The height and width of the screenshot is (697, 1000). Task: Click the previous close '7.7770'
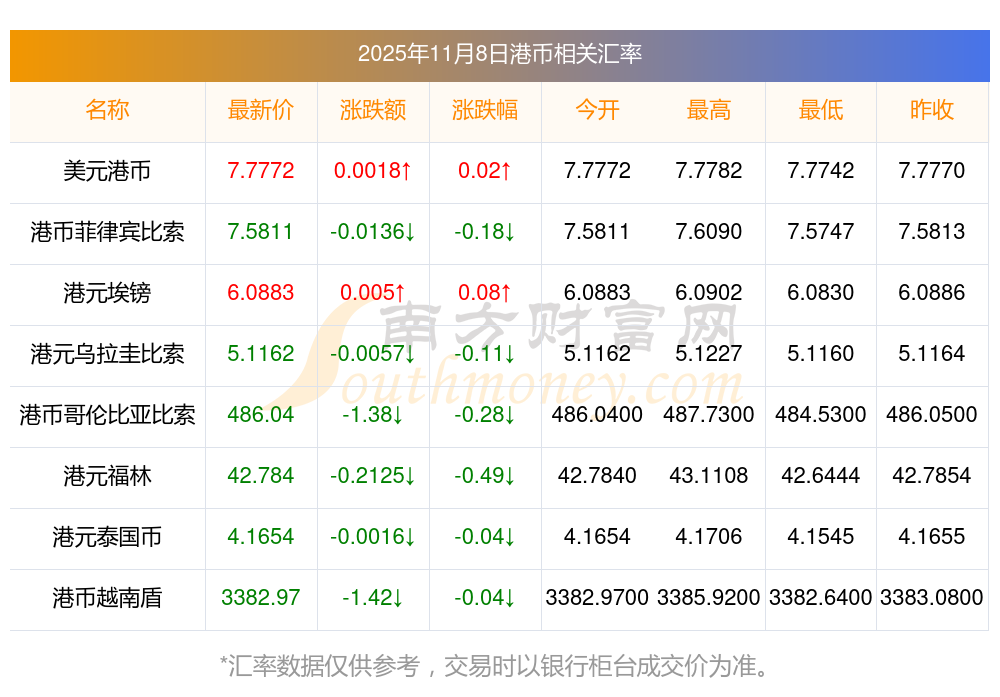(x=932, y=171)
